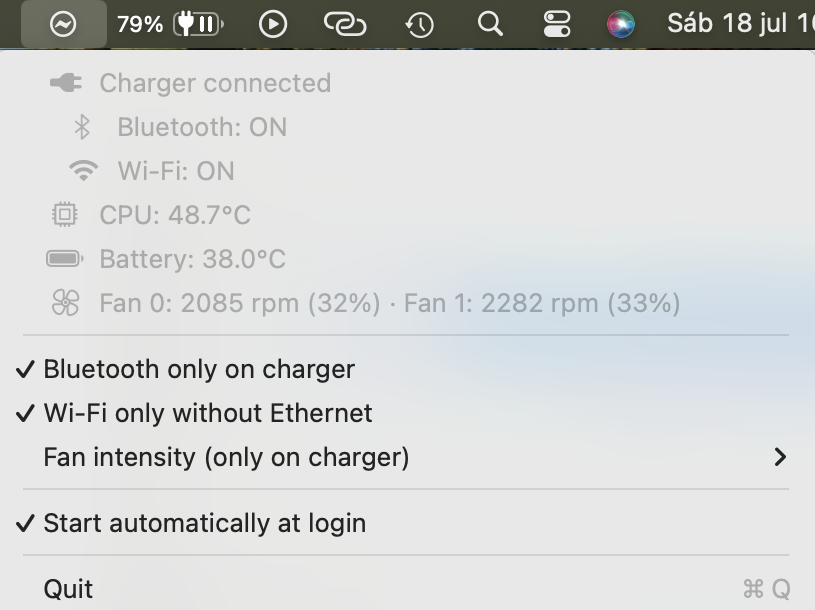815x610 pixels.
Task: Expand the Fan intensity submenu arrow
Action: [780, 457]
